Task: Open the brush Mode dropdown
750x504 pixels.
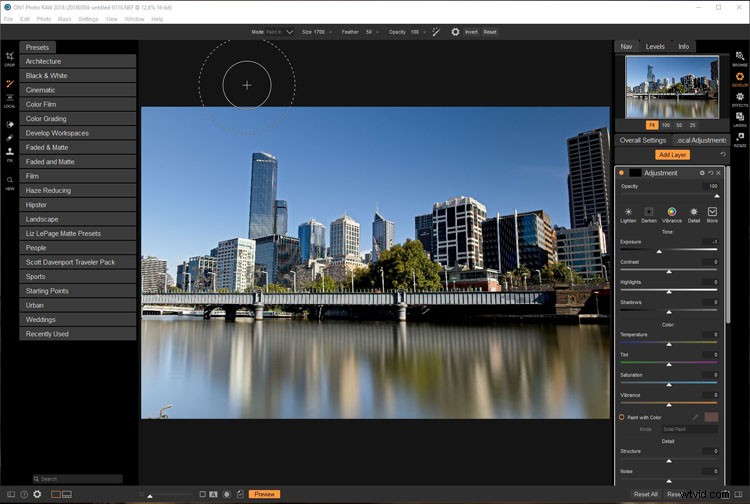Action: click(x=280, y=32)
